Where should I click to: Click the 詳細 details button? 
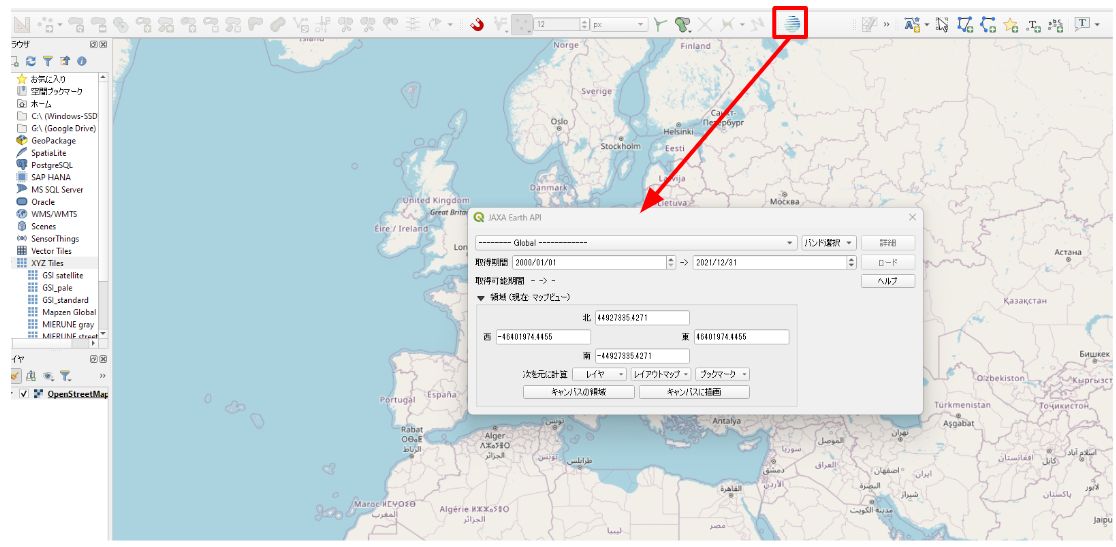(x=888, y=243)
